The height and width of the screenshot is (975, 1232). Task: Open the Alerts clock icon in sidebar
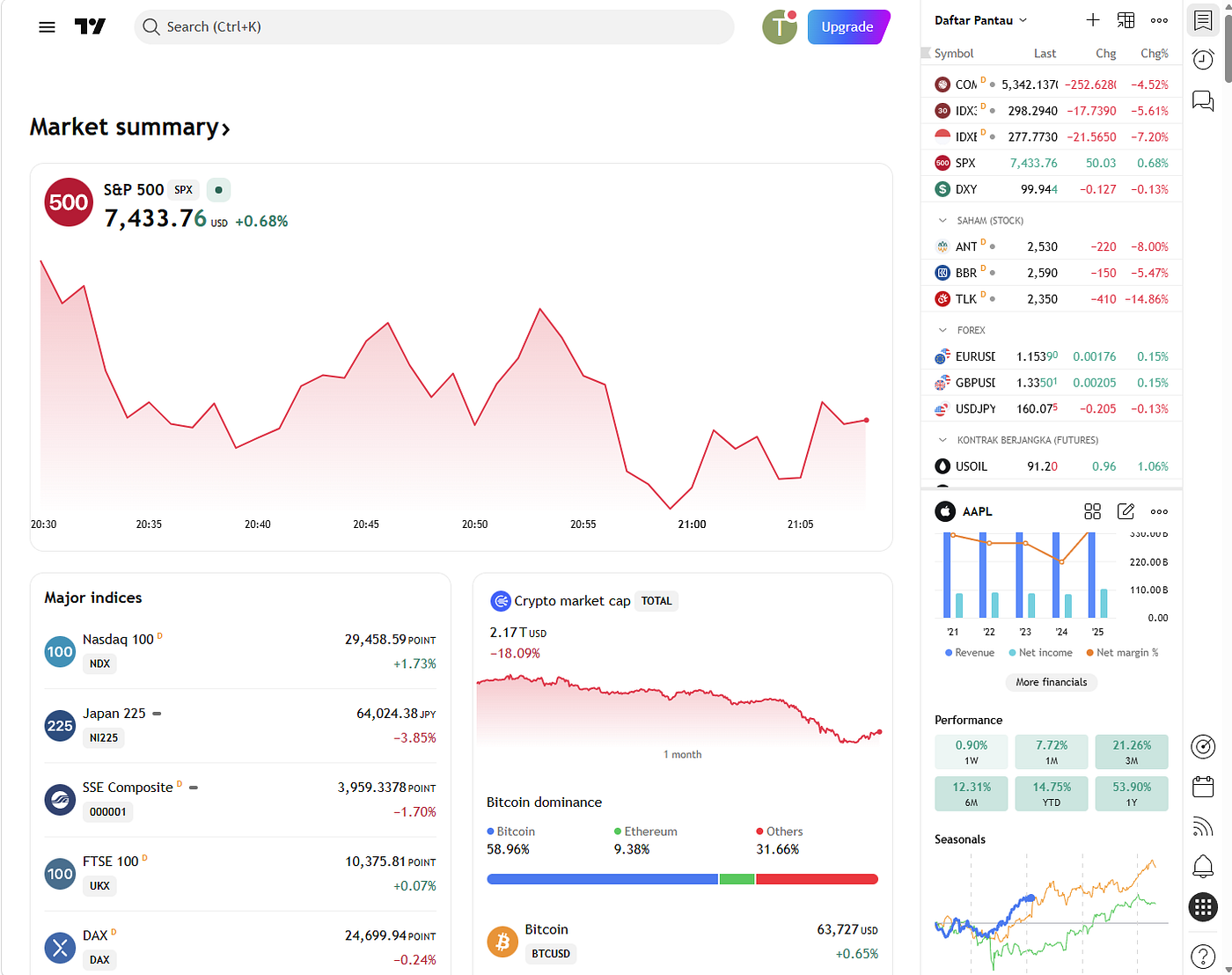point(1203,60)
